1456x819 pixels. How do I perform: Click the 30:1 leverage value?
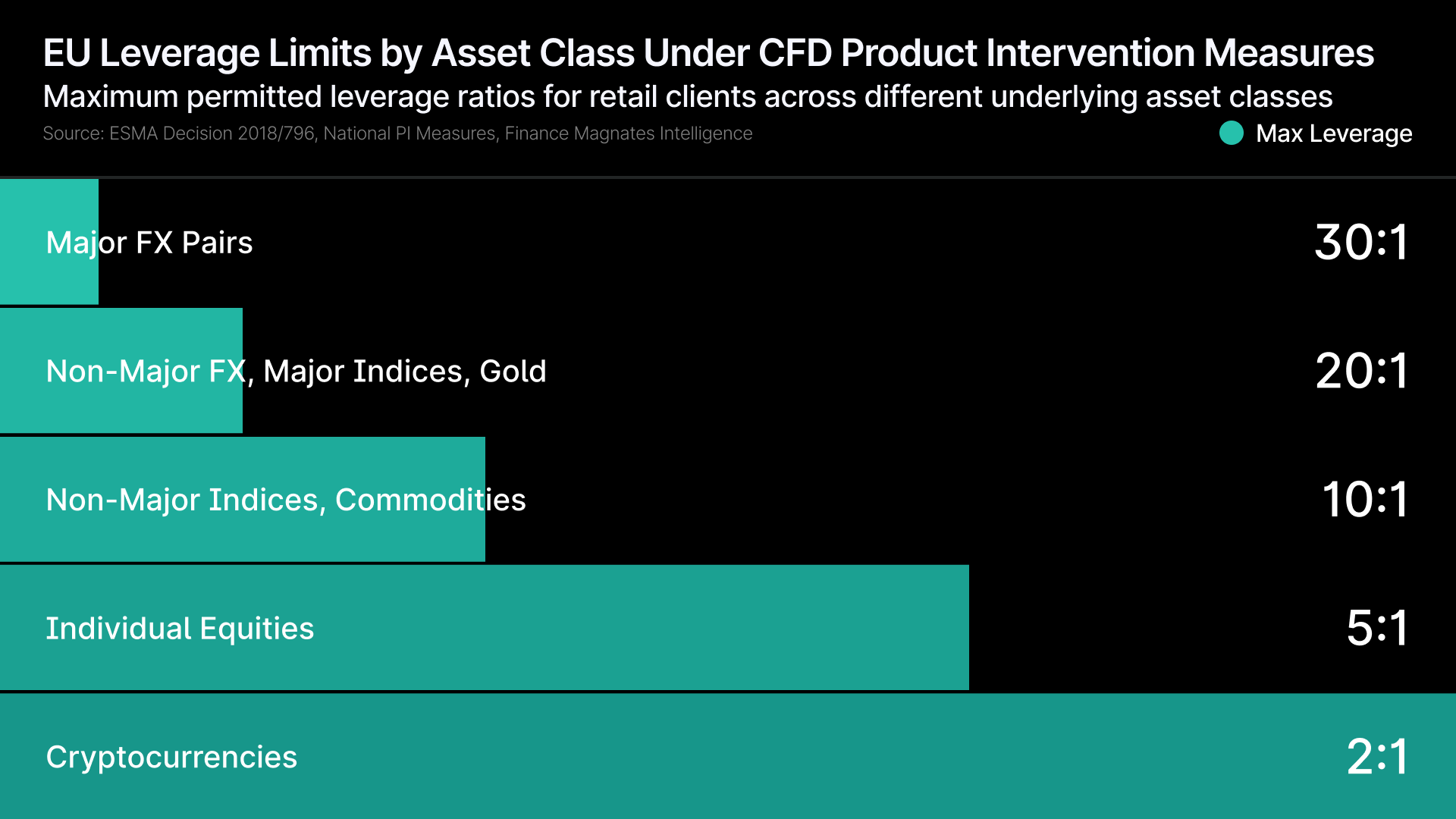[x=1361, y=243]
